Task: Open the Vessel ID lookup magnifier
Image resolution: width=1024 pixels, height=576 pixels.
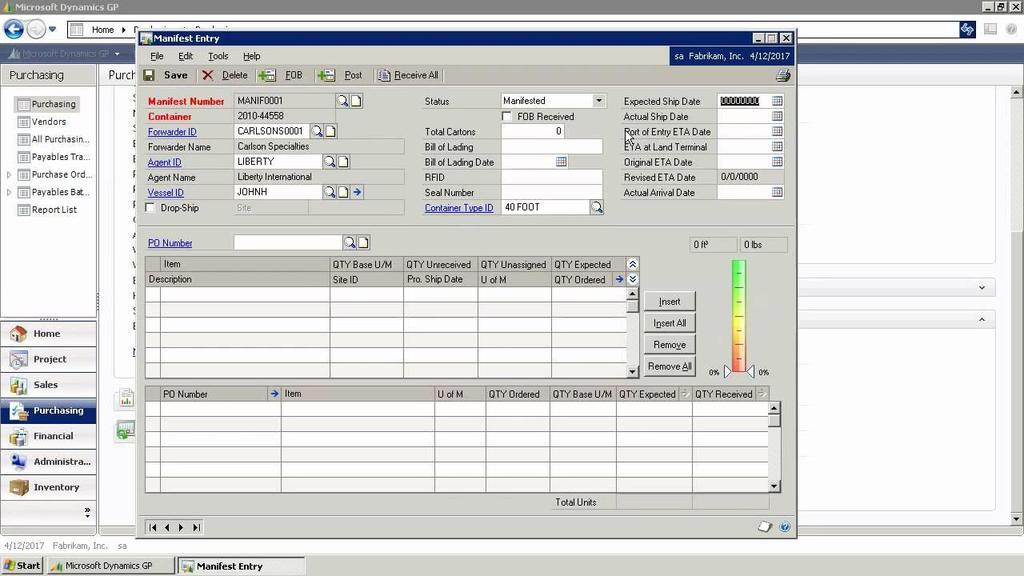Action: 329,192
